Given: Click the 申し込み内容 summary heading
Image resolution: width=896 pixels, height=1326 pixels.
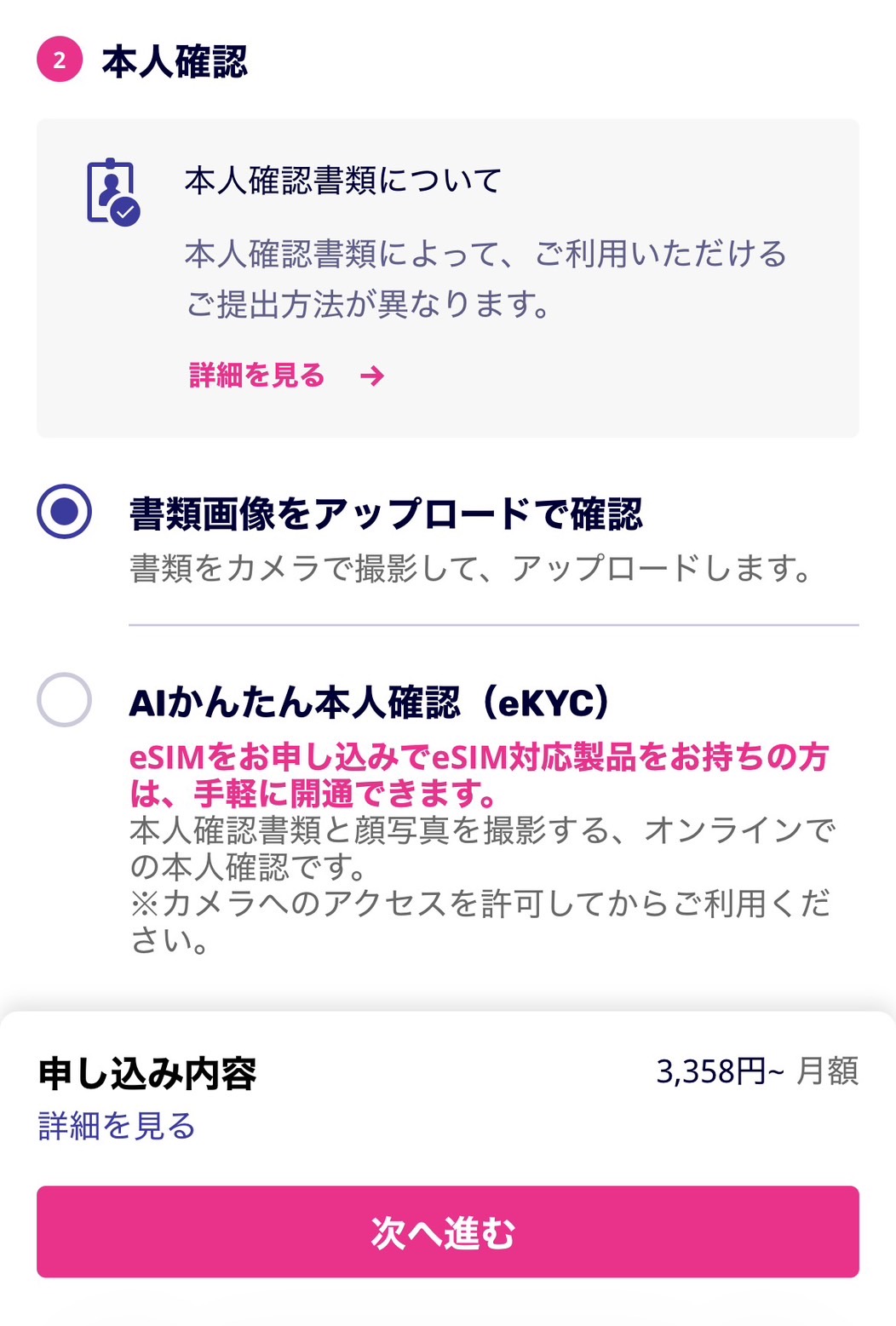Looking at the screenshot, I should coord(147,1073).
